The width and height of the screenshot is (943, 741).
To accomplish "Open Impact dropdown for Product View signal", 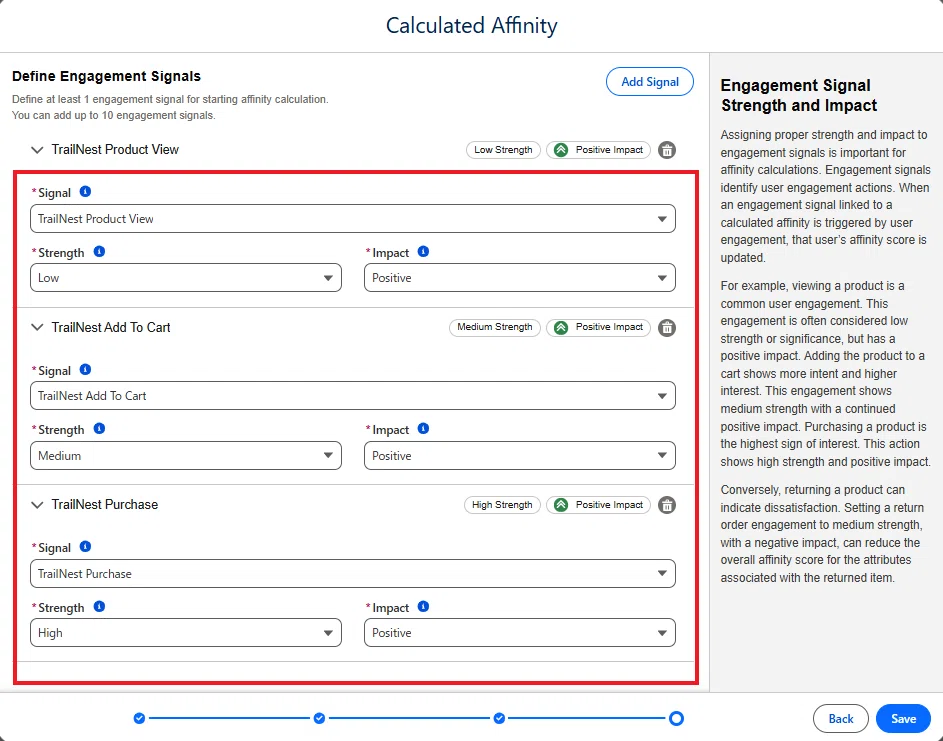I will point(520,278).
